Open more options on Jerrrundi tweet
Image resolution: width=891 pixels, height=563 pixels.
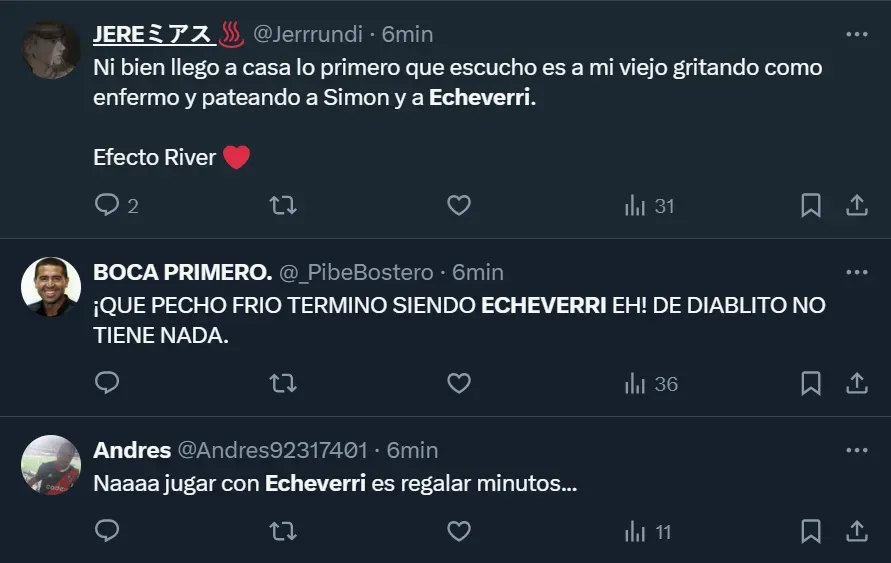tap(857, 34)
